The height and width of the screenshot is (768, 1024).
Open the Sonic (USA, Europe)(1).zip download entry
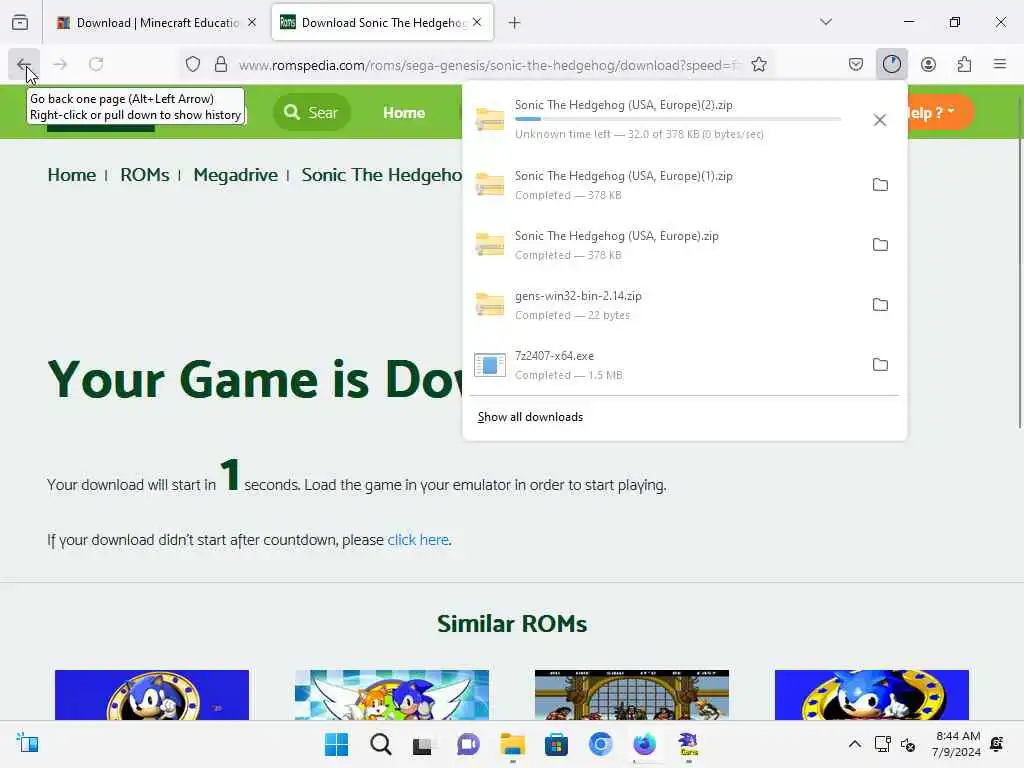(x=663, y=185)
